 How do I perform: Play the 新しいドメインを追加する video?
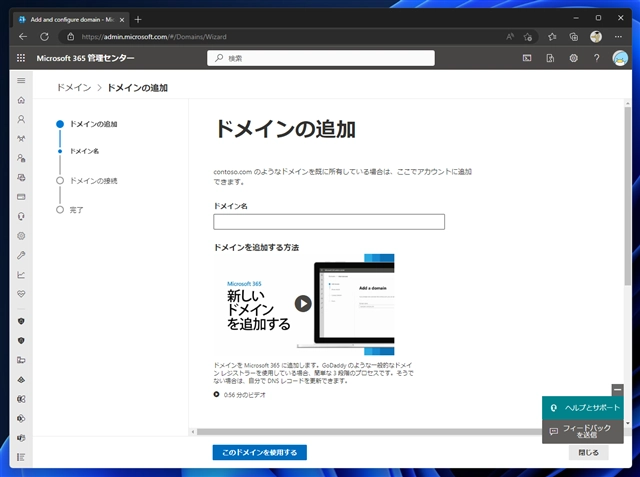pos(303,303)
